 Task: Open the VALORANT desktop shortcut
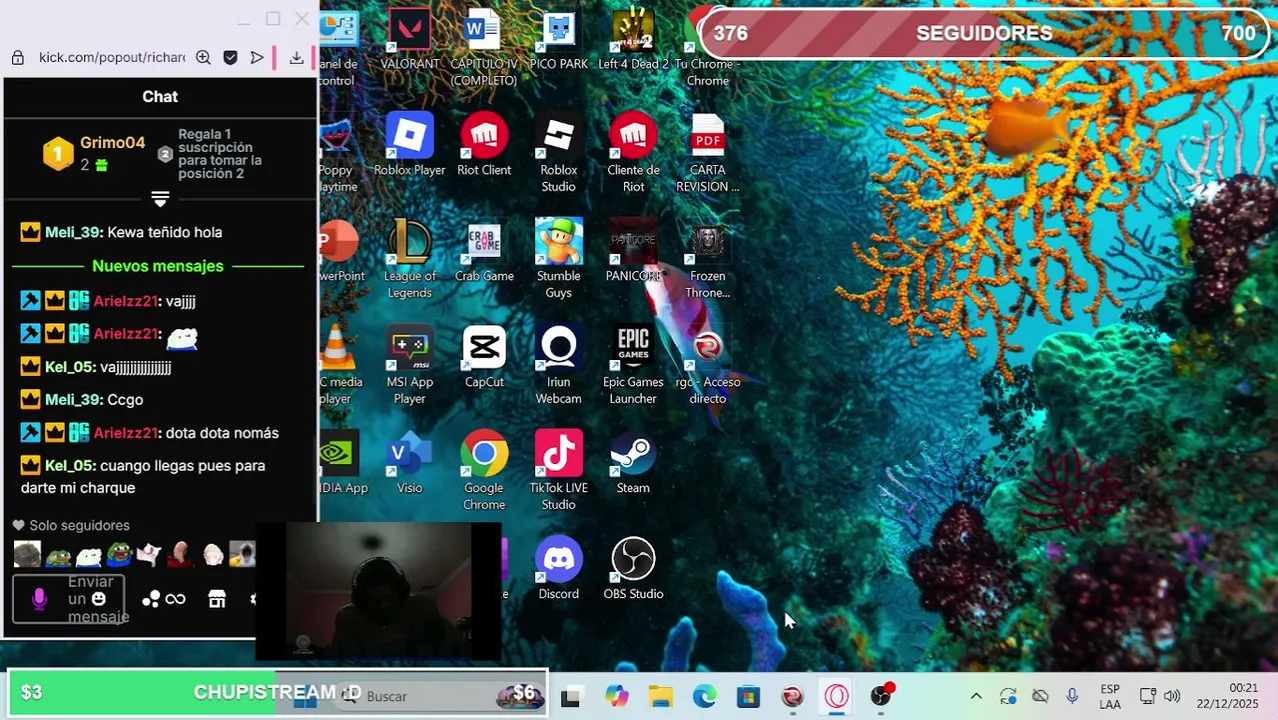(409, 40)
